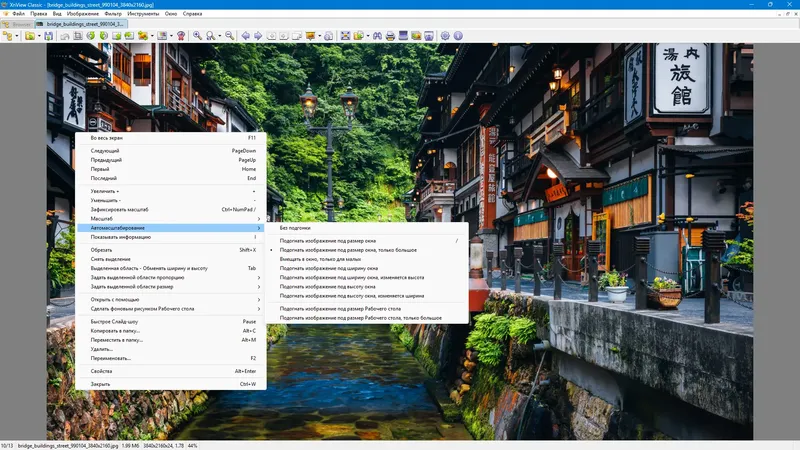800x450 pixels.
Task: Click the blue Info (About) toolbar icon
Action: point(458,36)
